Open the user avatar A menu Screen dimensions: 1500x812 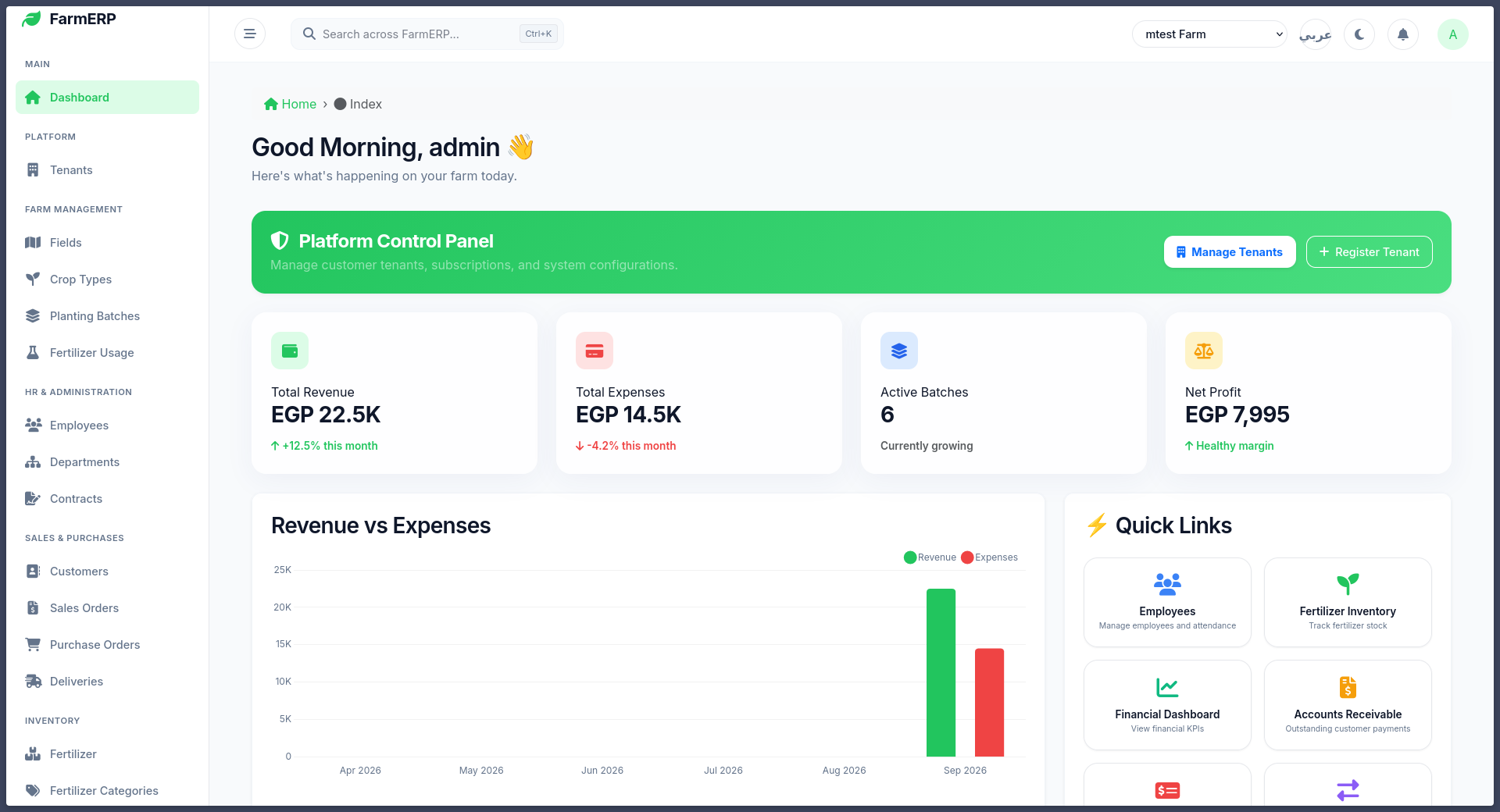(1453, 34)
